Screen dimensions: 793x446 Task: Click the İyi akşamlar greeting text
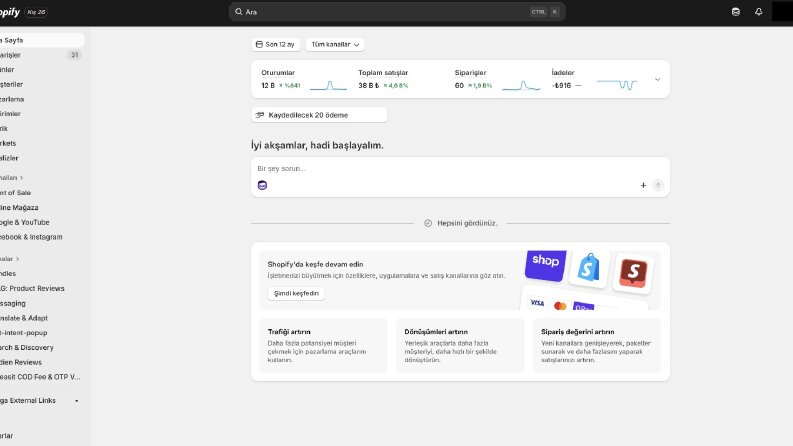pyautogui.click(x=317, y=145)
